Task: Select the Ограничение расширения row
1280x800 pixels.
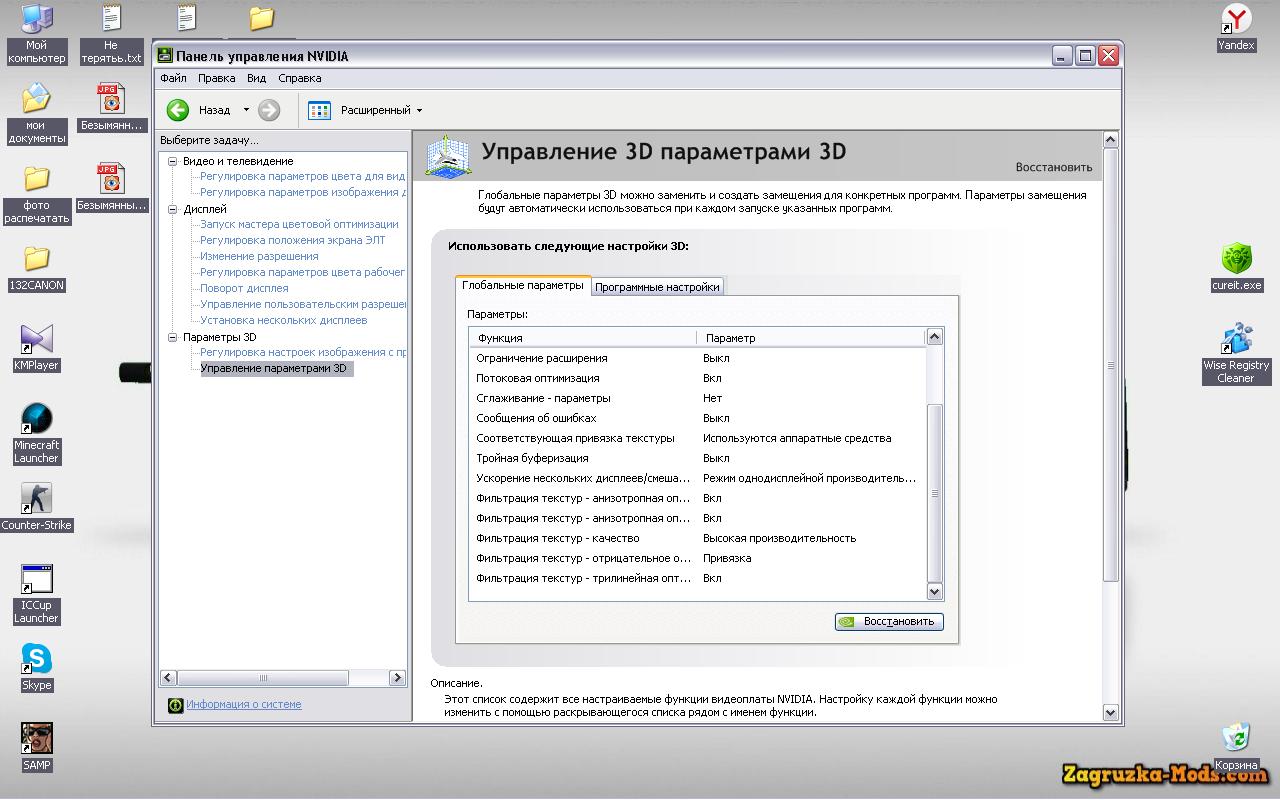Action: pyautogui.click(x=698, y=358)
